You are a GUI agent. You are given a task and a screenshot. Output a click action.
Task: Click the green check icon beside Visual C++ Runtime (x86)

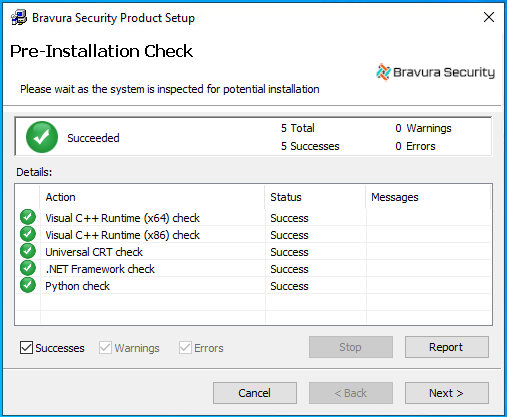pyautogui.click(x=28, y=234)
